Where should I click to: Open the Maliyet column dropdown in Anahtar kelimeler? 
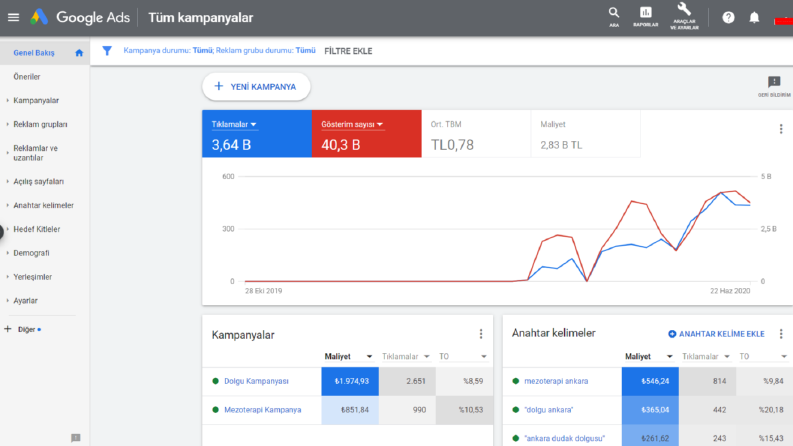click(x=648, y=356)
